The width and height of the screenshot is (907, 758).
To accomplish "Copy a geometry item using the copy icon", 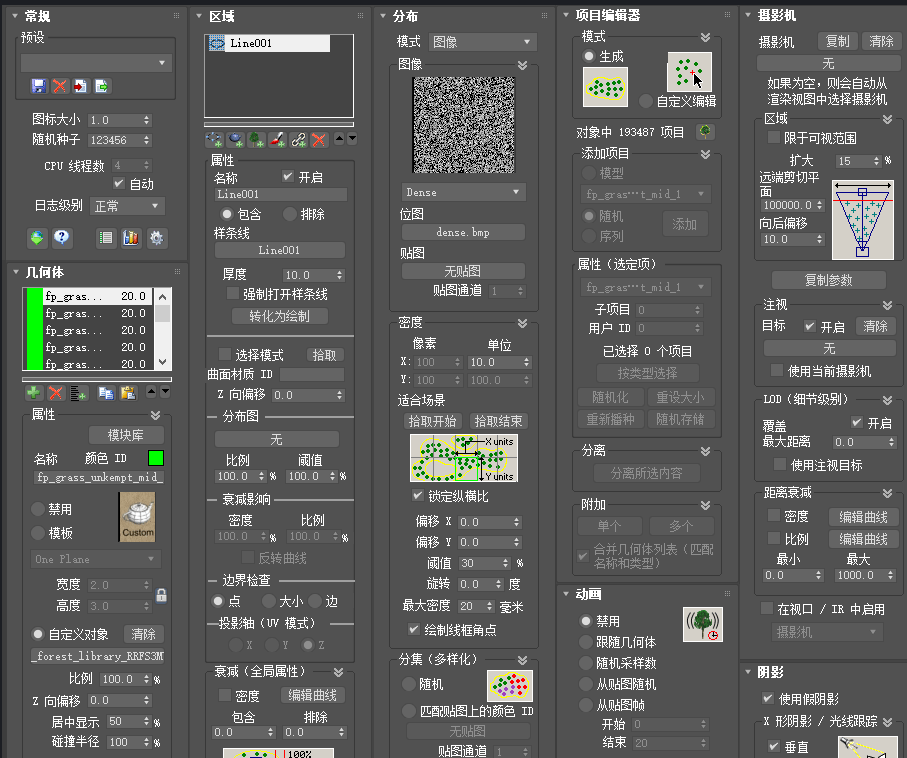I will coord(107,393).
